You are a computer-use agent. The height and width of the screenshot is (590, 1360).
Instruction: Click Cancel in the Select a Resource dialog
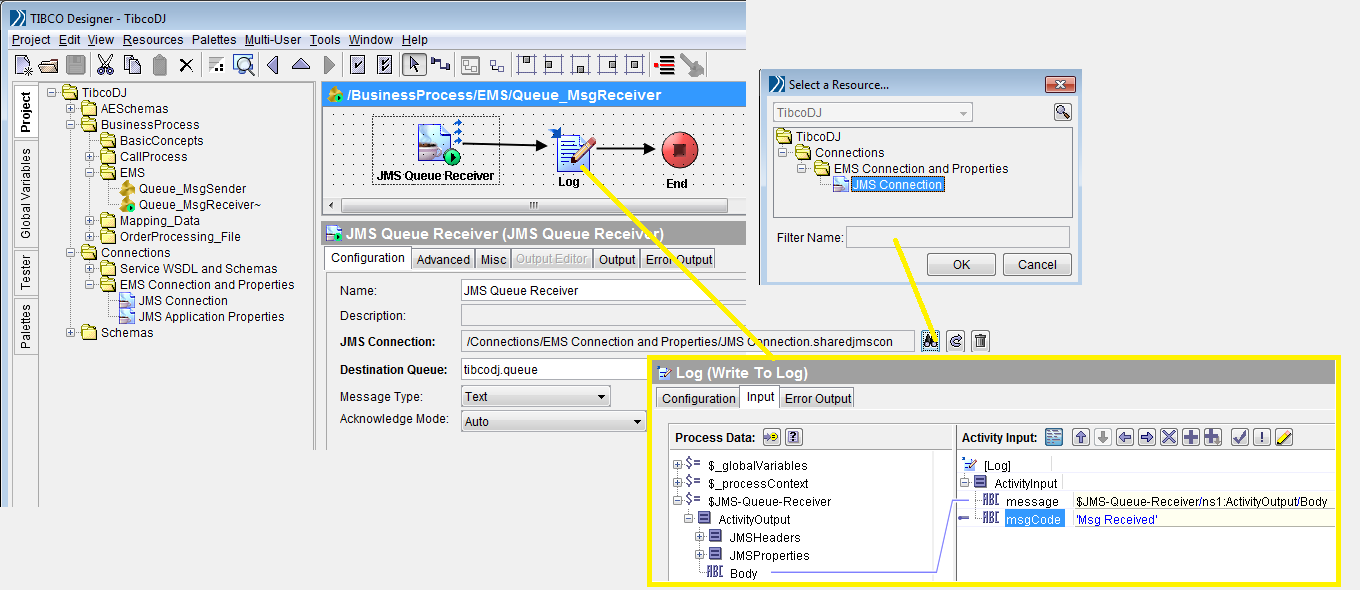(1037, 265)
